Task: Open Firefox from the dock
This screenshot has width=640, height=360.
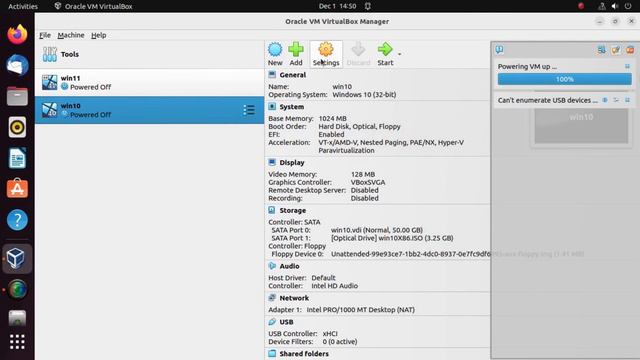Action: tap(17, 34)
